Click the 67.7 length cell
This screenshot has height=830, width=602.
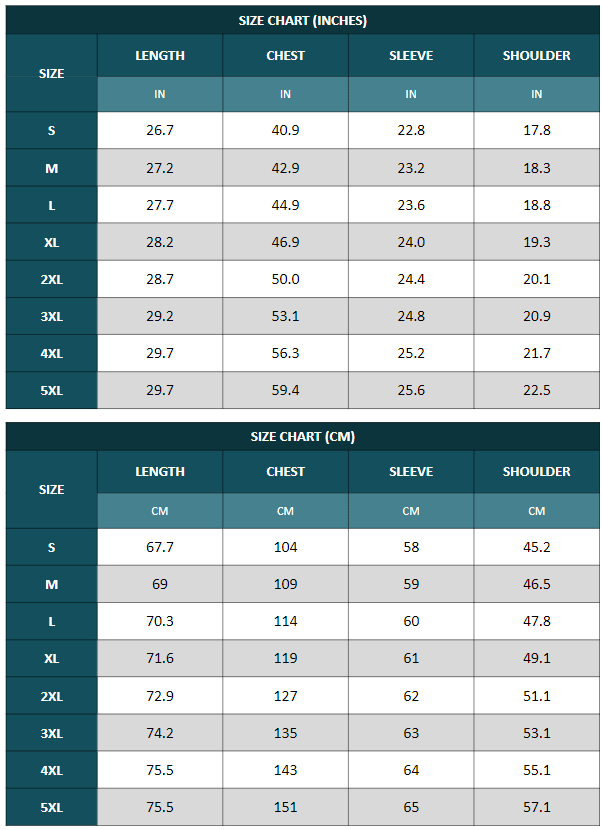[160, 547]
